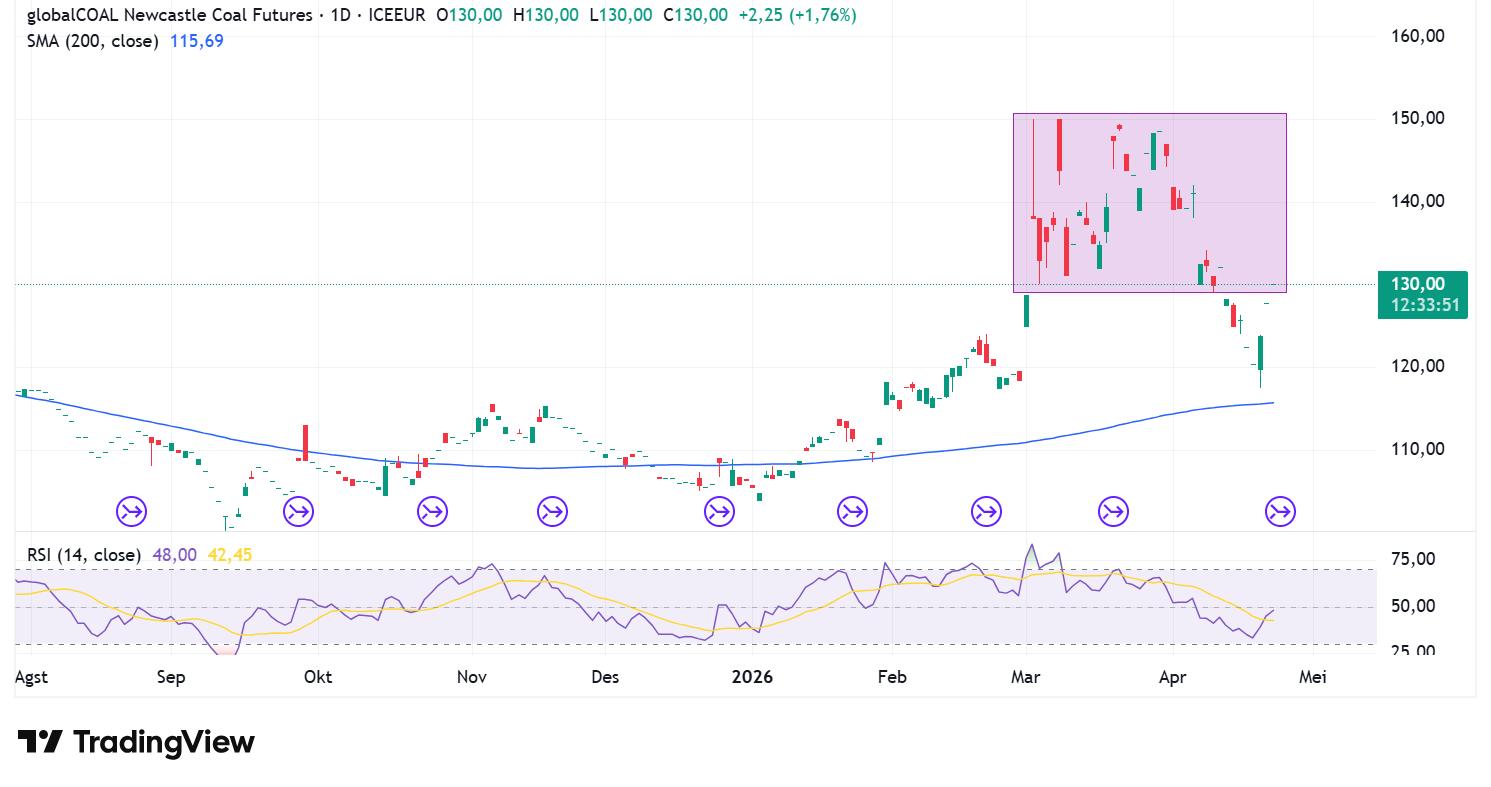The image size is (1491, 787).
Task: Click the late-November contract rollover marker
Action: click(552, 512)
